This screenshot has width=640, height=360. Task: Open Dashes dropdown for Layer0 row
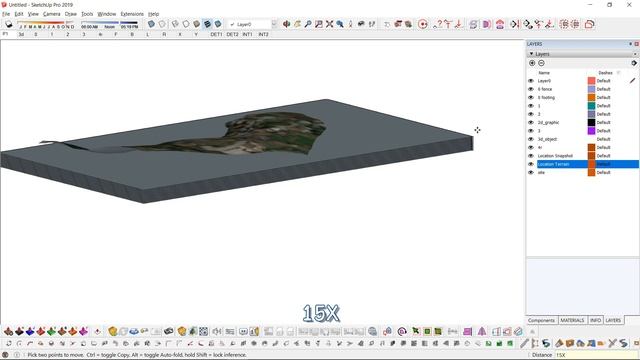[604, 81]
